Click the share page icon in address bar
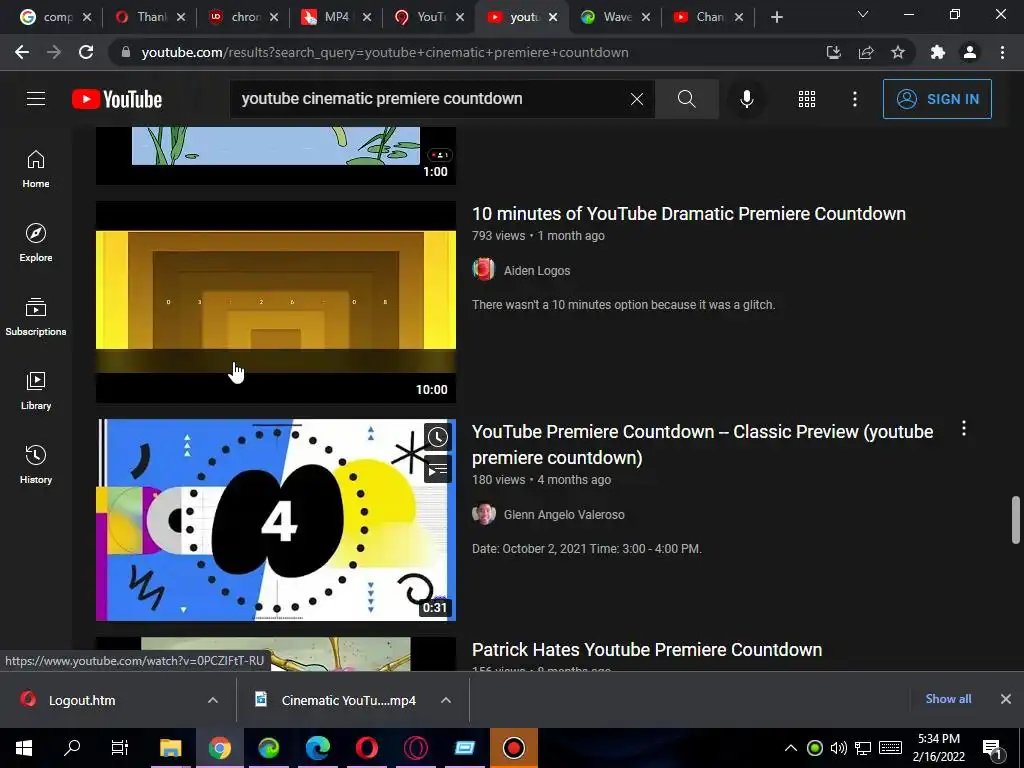This screenshot has width=1024, height=768. click(x=866, y=52)
